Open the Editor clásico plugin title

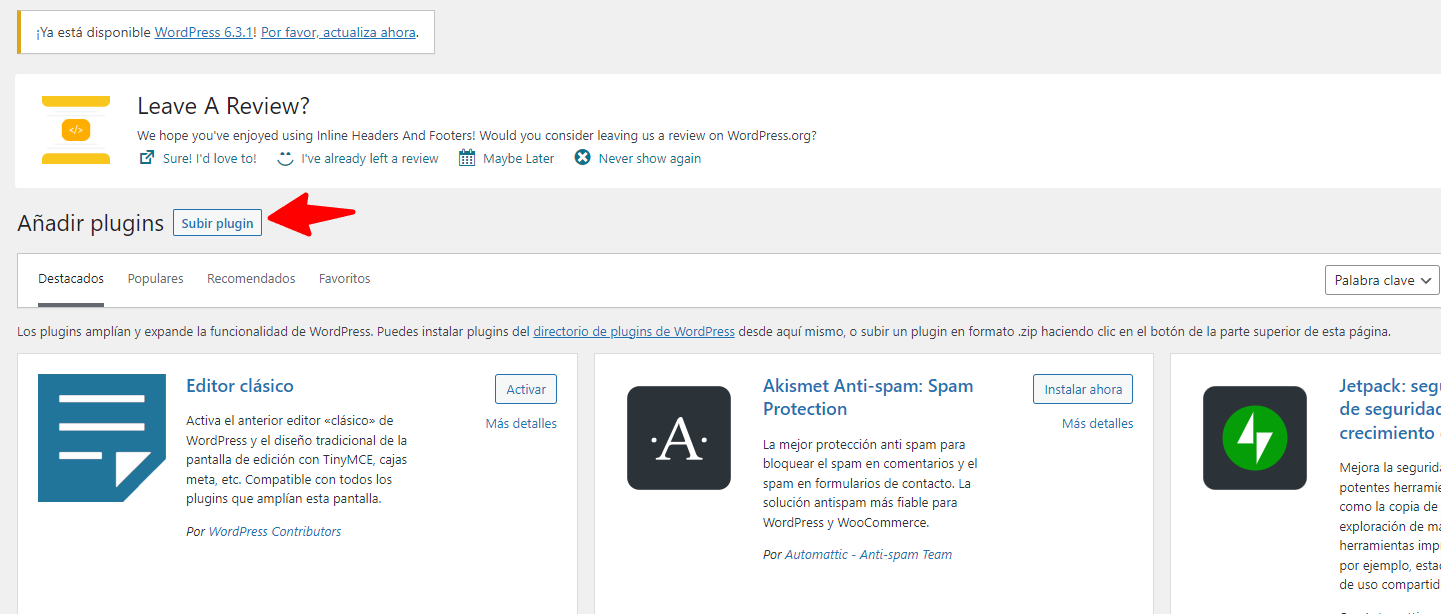pyautogui.click(x=240, y=386)
